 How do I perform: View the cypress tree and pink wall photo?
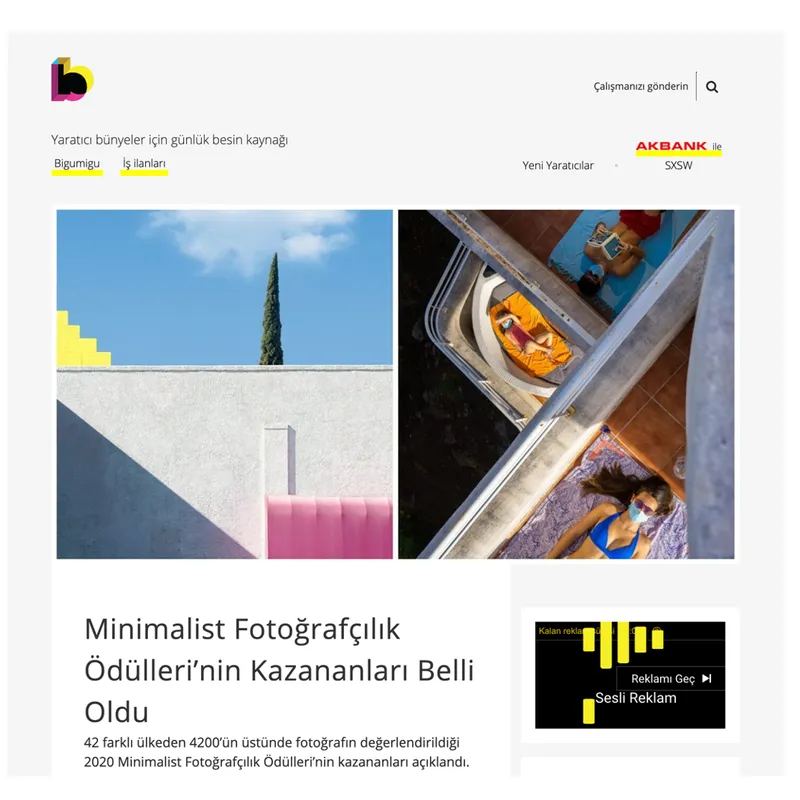[x=224, y=384]
